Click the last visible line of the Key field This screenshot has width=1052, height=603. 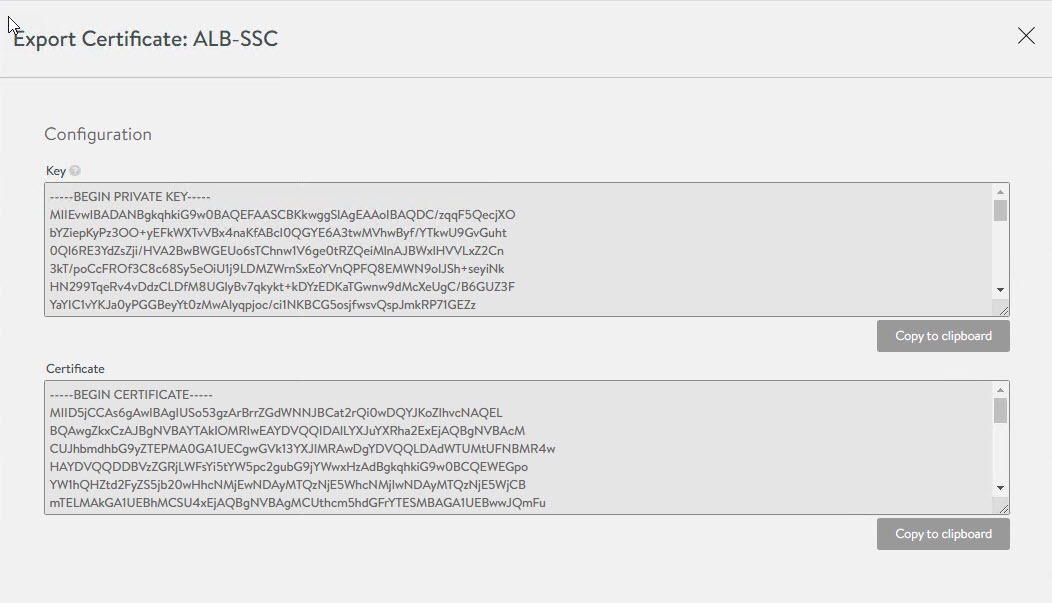pos(264,305)
